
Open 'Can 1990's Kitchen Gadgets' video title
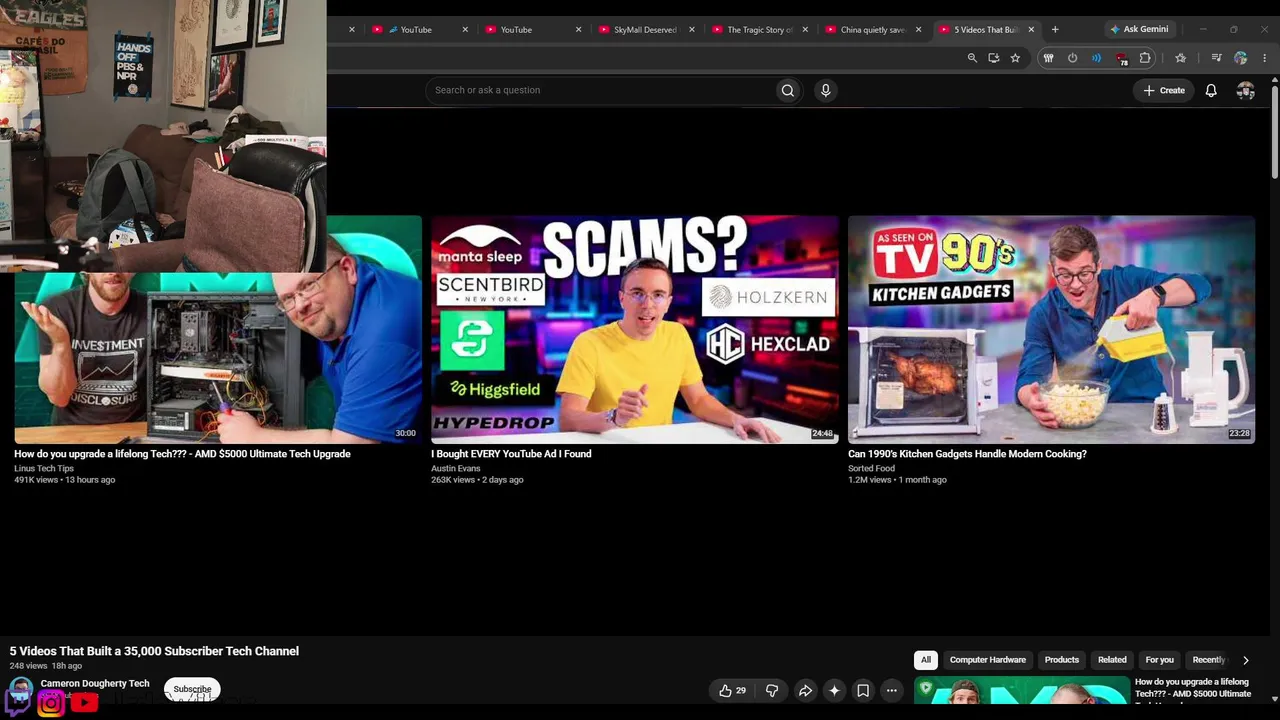coord(967,454)
